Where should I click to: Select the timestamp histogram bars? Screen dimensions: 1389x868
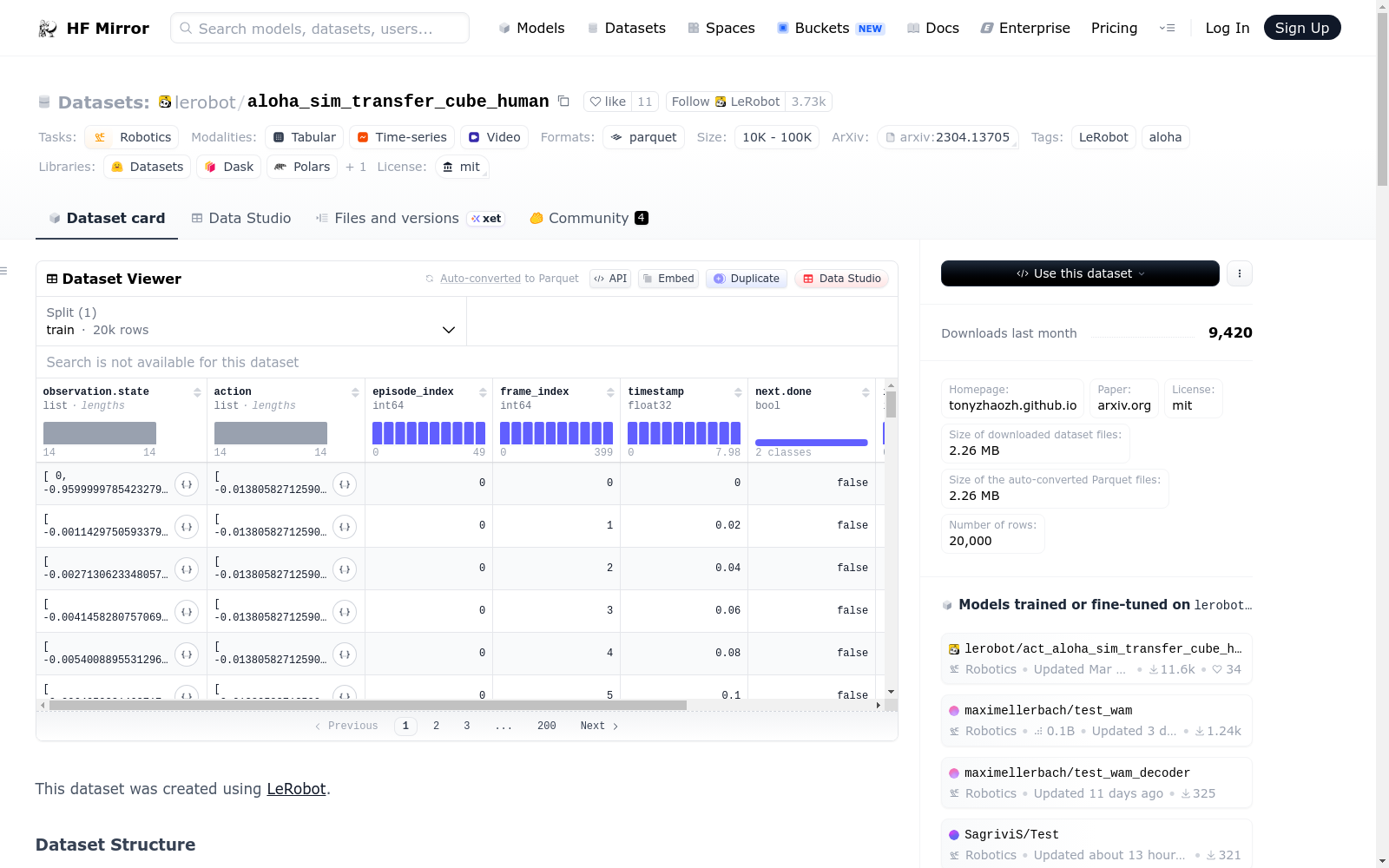tap(684, 433)
